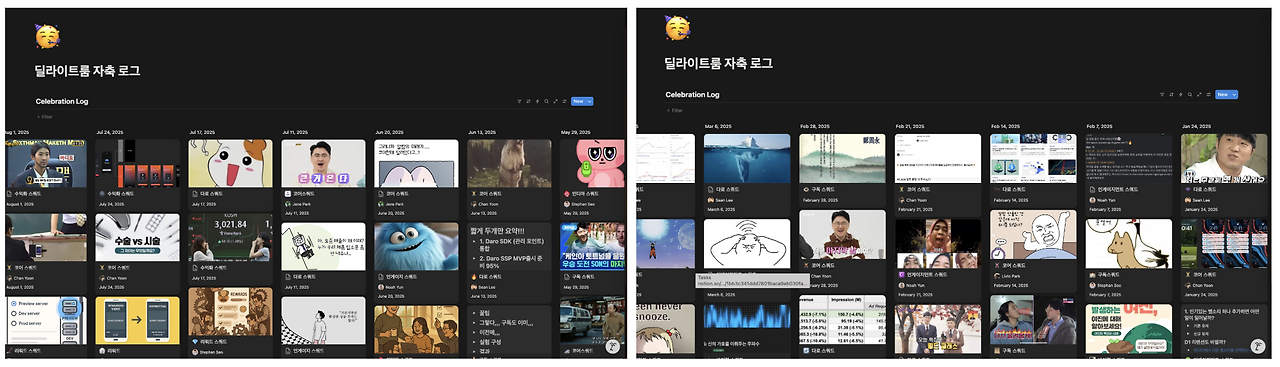Open hamster cartoon thumbnail under Jul 17, 2025
Image resolution: width=1280 pixels, height=367 pixels.
230,163
